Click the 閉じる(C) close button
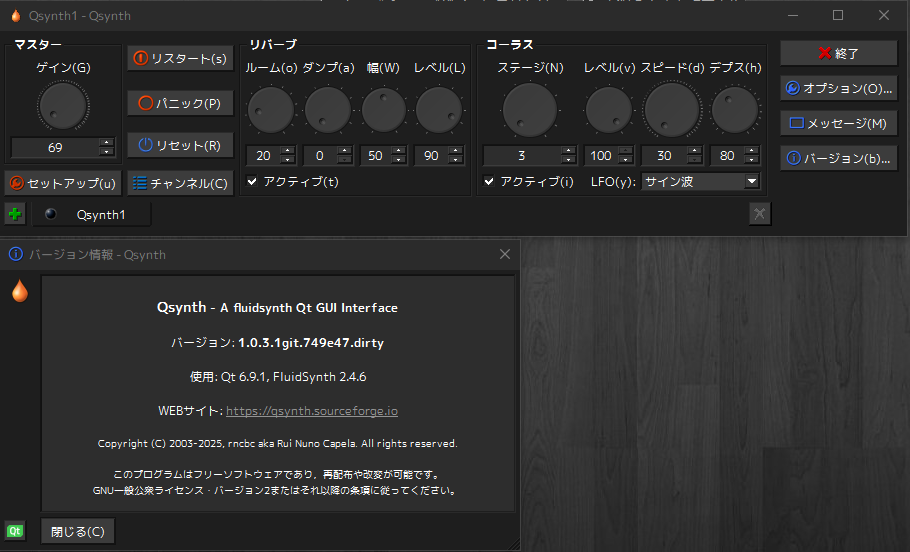 point(78,531)
